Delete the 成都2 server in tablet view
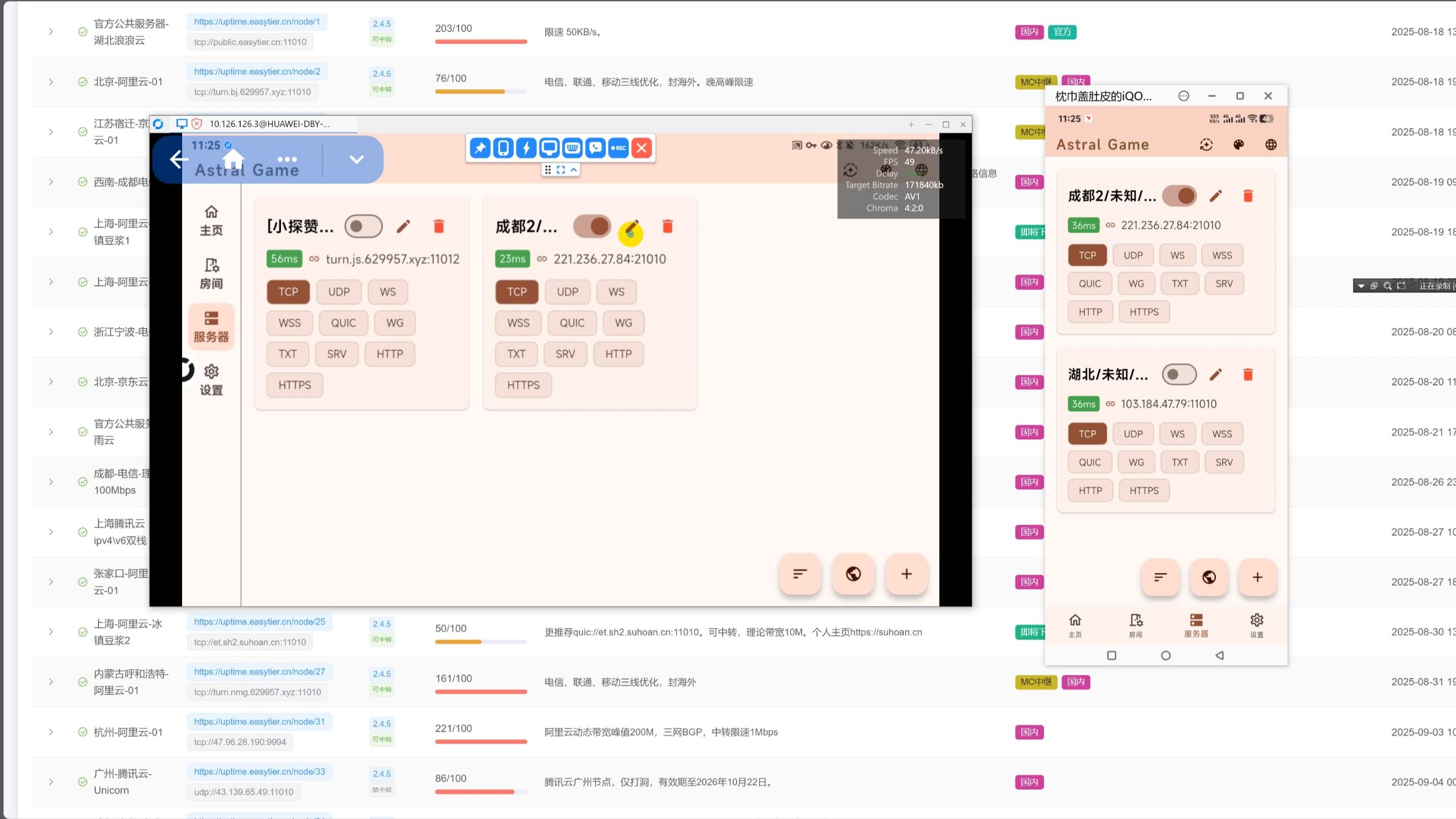The image size is (1456, 819). coord(667,227)
